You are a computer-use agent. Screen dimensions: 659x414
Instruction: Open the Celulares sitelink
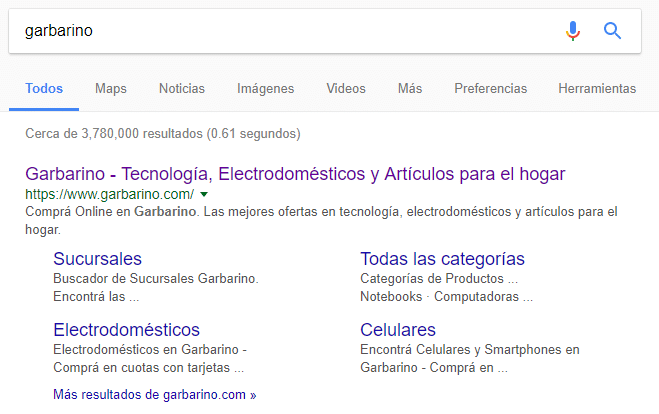pyautogui.click(x=398, y=330)
